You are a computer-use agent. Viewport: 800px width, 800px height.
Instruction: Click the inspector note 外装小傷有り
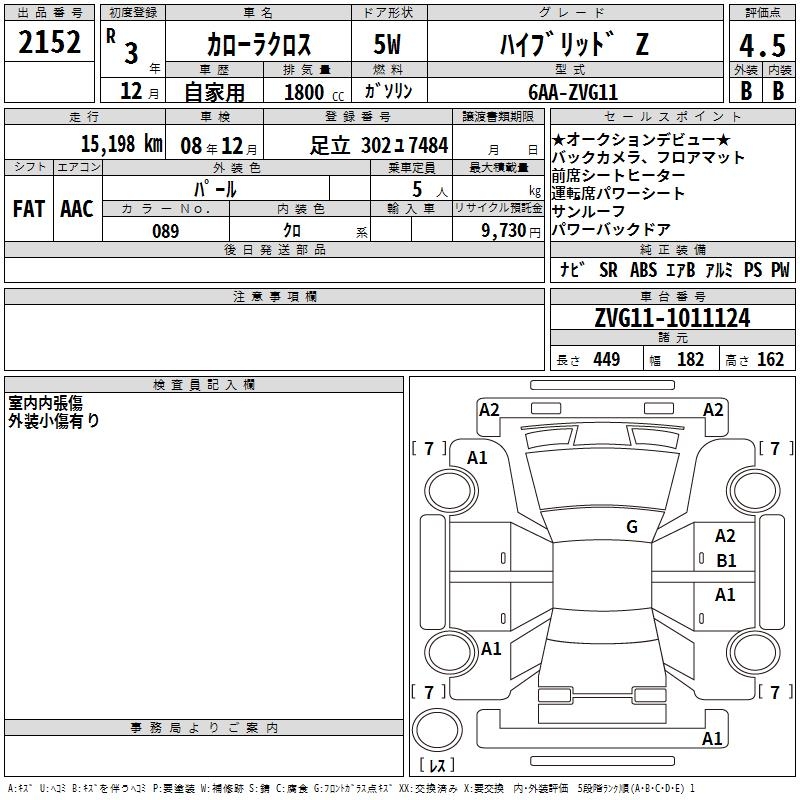point(54,421)
